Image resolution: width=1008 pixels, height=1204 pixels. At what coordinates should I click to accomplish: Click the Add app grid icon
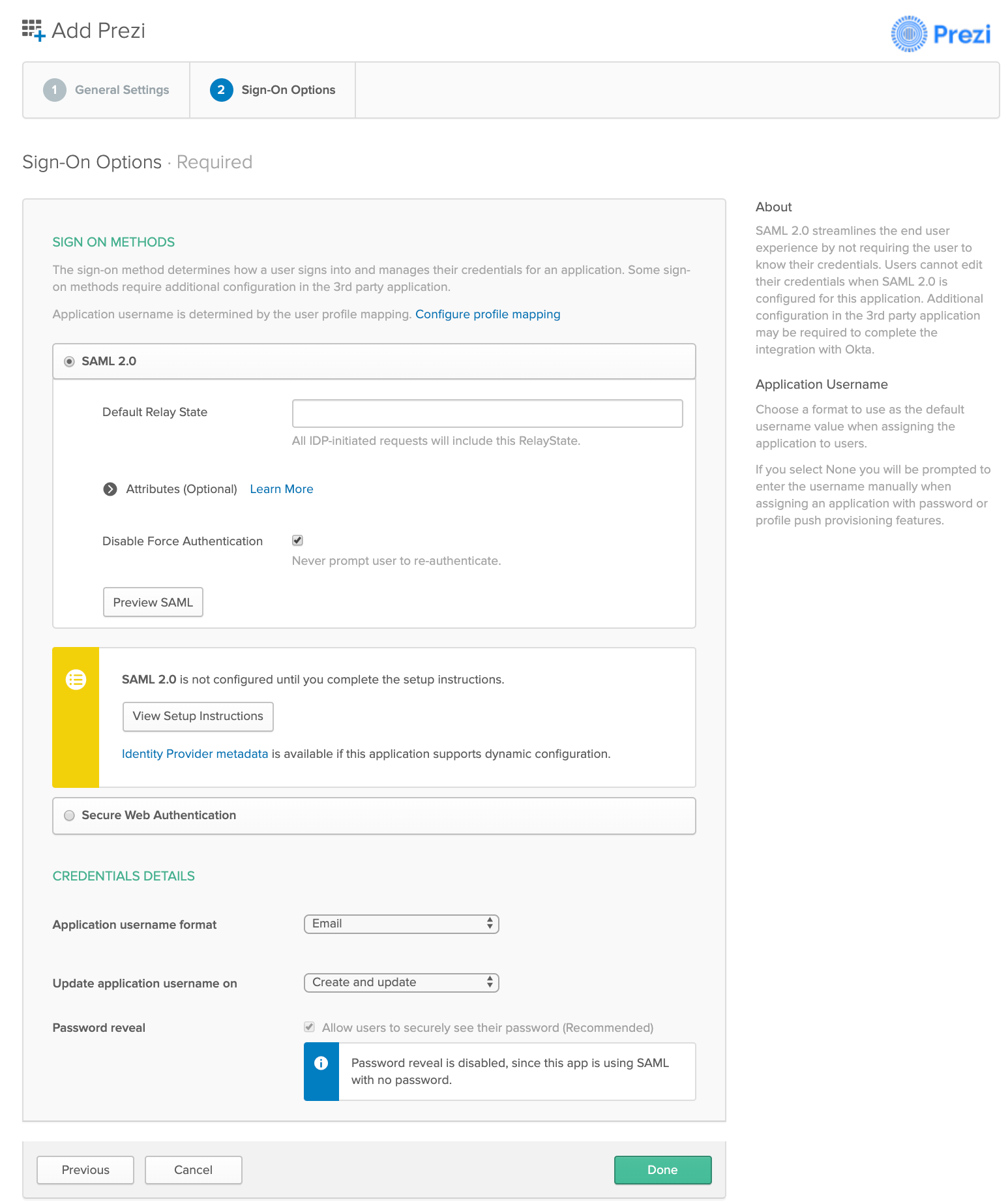33,30
